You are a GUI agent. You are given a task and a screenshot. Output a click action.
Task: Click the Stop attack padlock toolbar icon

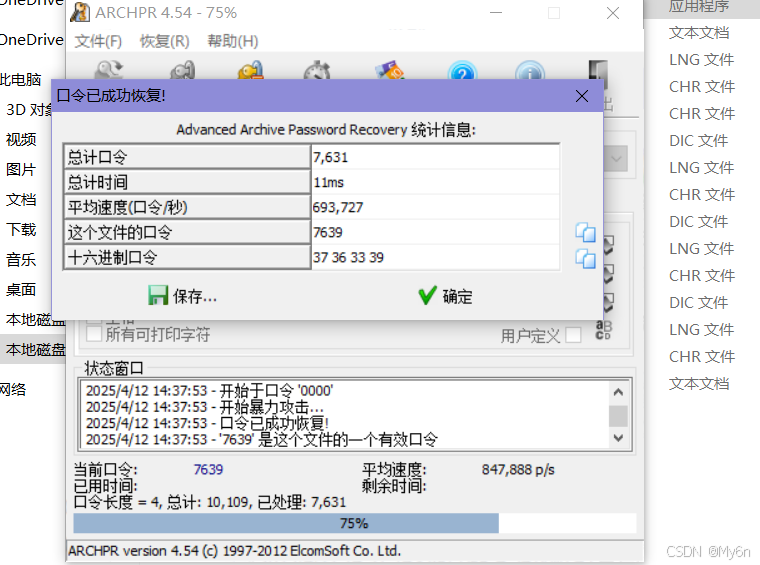tap(251, 71)
